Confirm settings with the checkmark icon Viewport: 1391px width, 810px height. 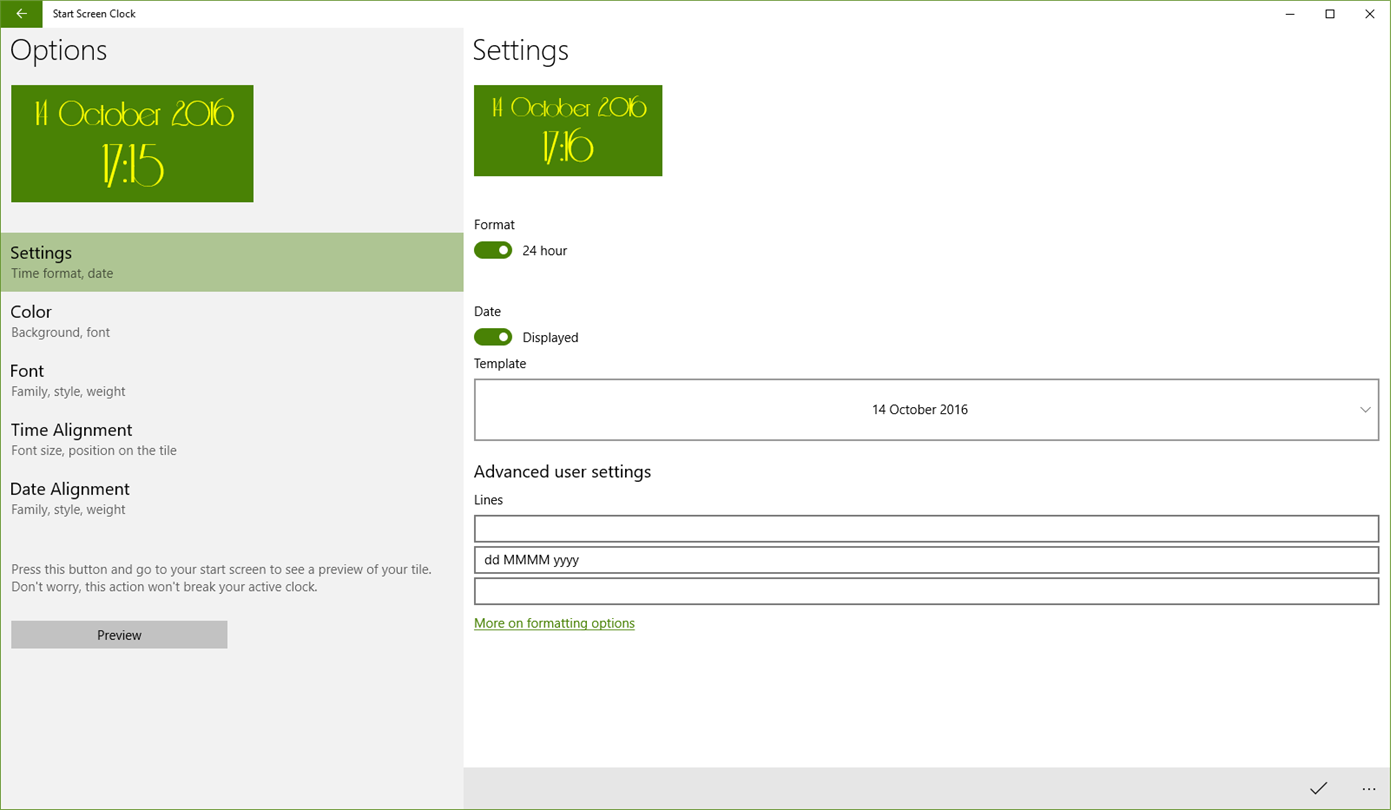click(x=1318, y=788)
